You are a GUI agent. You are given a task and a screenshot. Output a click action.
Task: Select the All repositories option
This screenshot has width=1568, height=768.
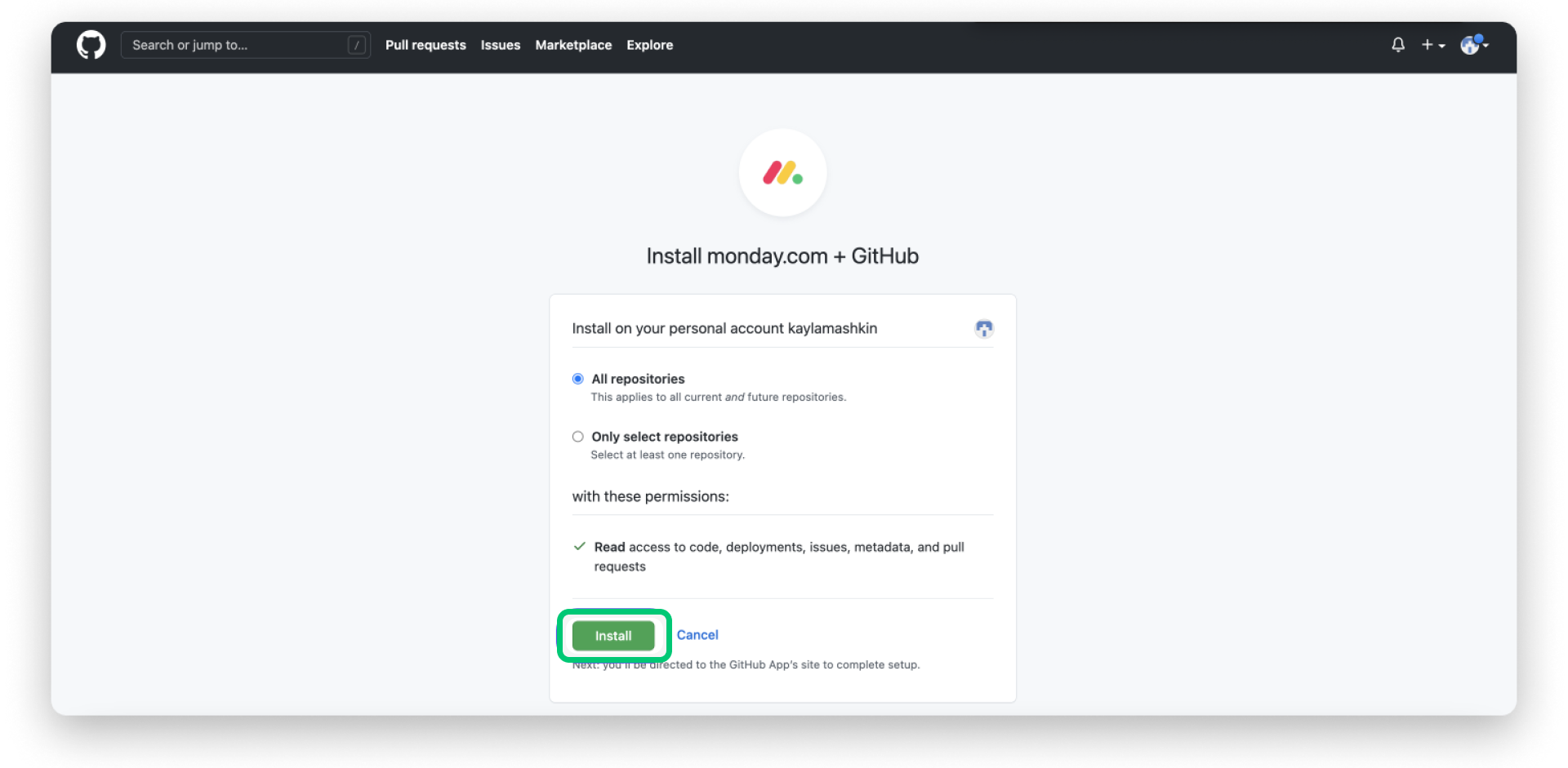[x=577, y=379]
